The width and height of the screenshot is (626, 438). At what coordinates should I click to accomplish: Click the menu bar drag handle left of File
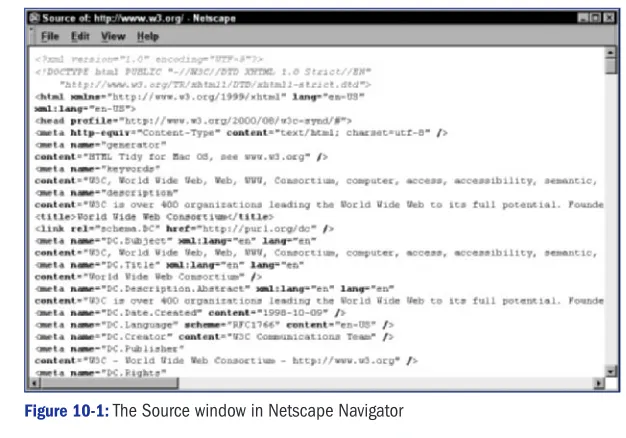[x=32, y=36]
